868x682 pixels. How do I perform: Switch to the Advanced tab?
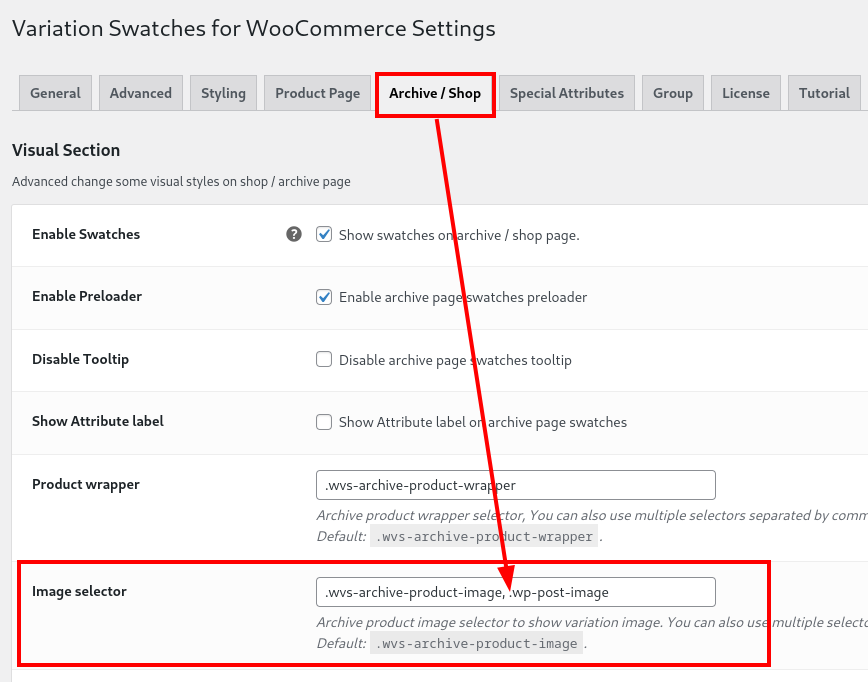click(x=141, y=93)
